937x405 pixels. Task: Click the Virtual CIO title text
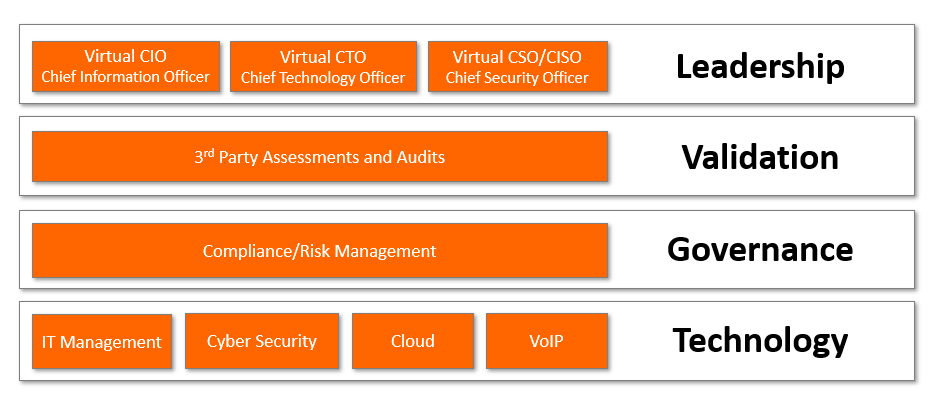125,56
